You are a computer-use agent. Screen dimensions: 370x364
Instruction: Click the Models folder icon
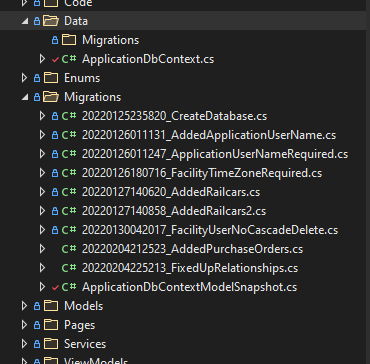[51, 306]
